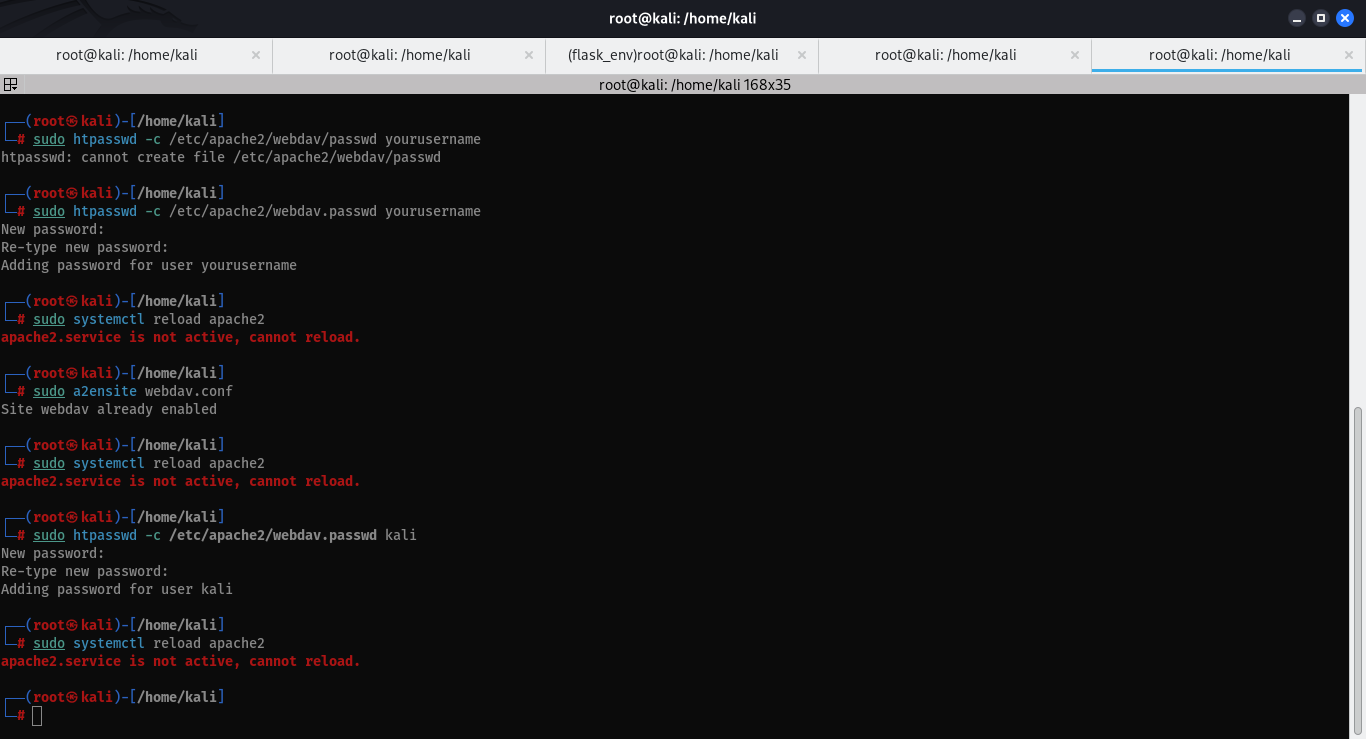The image size is (1366, 739).
Task: Close the fourth root@kali terminal tab
Action: click(1075, 55)
